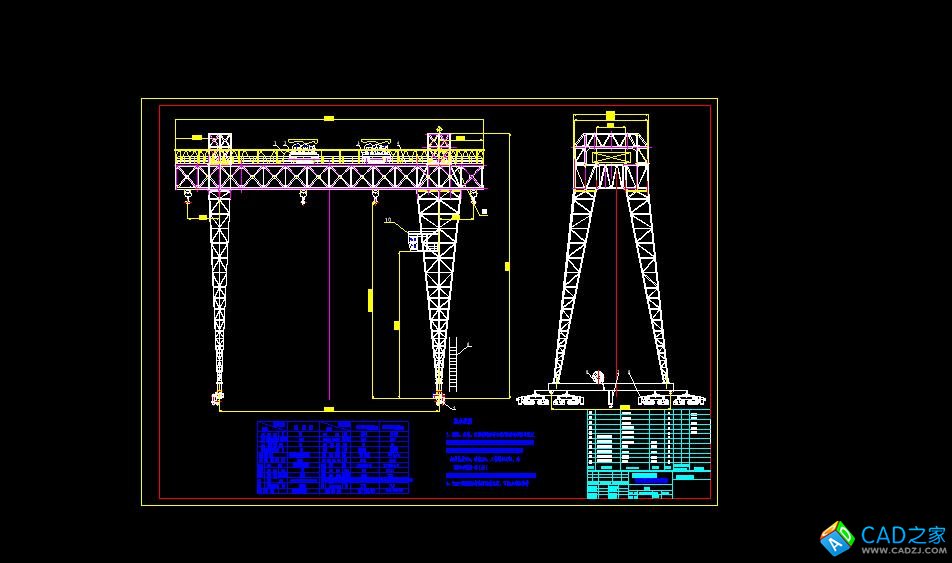
Task: Select the blue technical parameters table
Action: [x=332, y=457]
